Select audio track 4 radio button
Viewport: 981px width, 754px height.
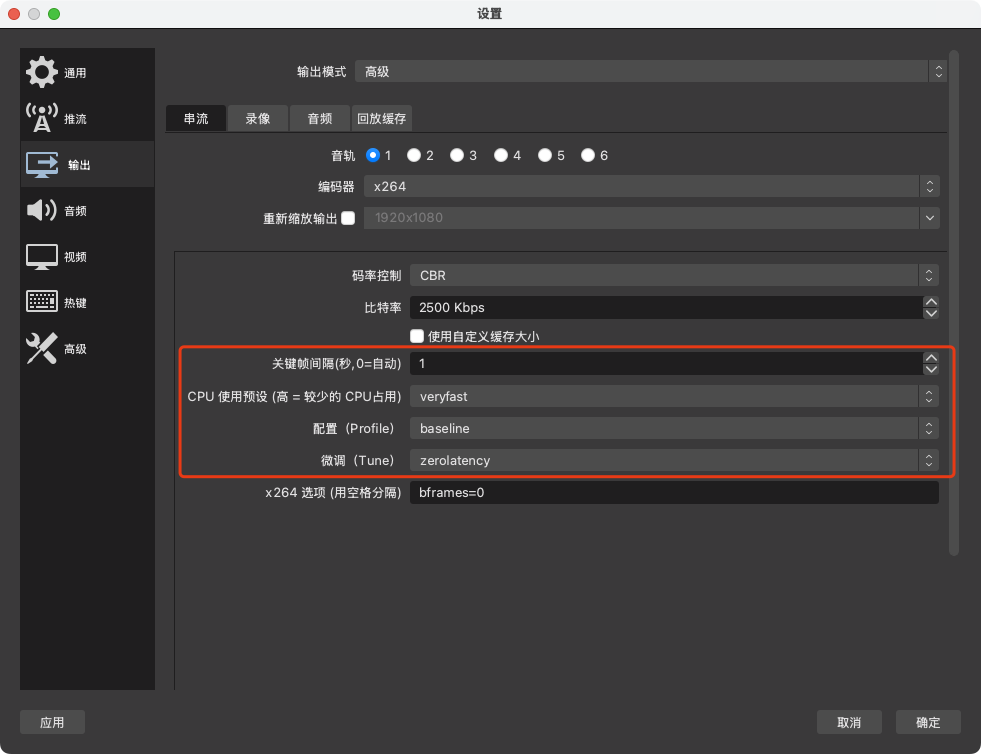501,155
